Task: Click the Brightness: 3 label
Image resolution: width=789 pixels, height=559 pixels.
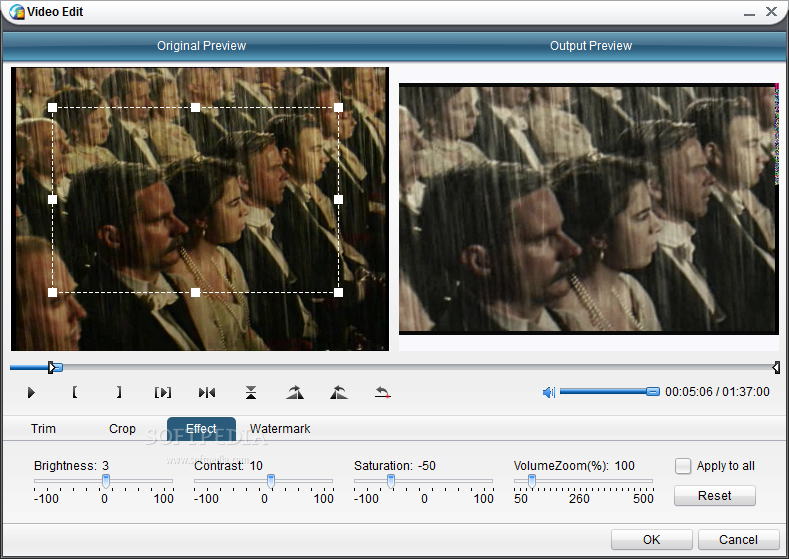Action: point(71,466)
